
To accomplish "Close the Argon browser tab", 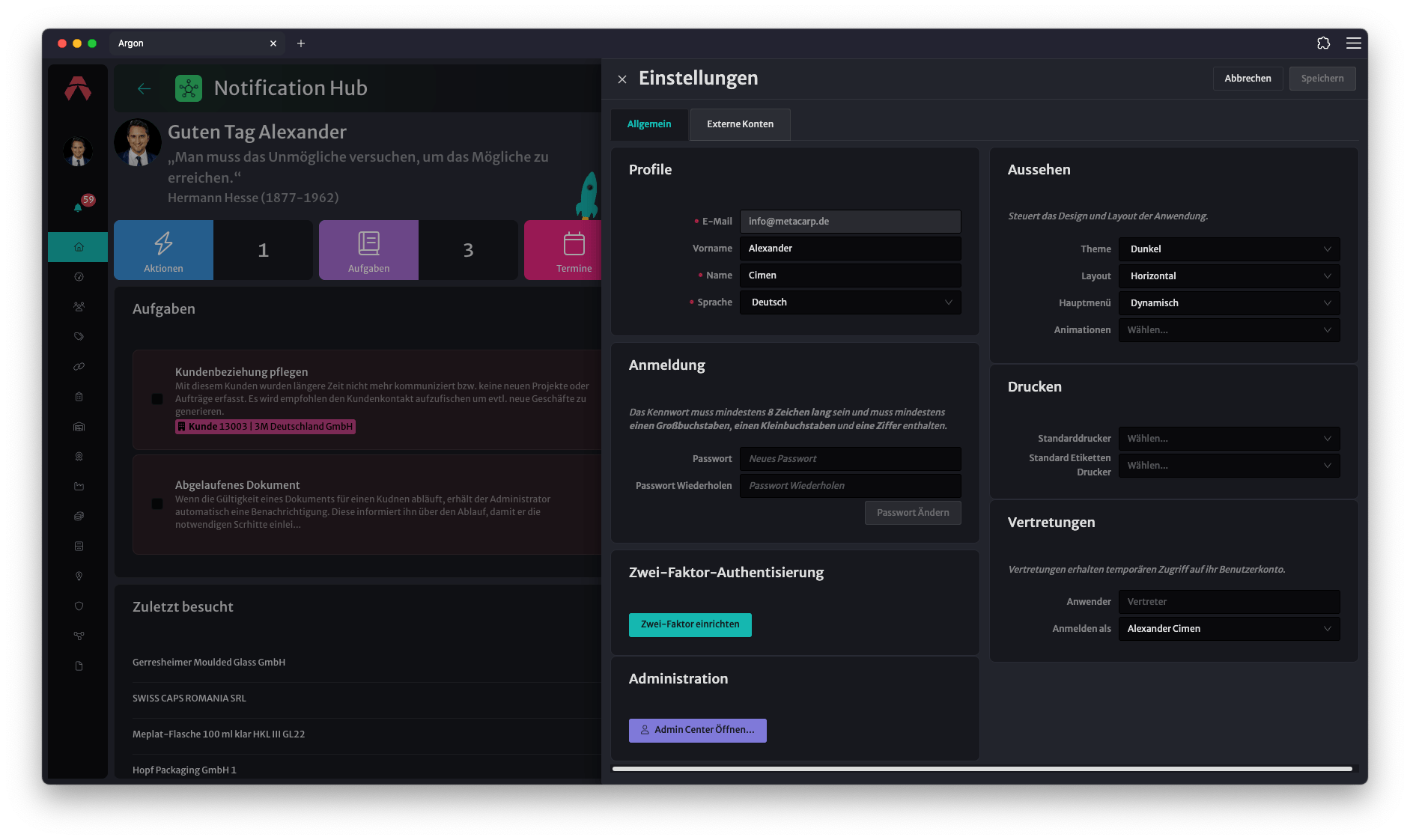I will coord(273,43).
